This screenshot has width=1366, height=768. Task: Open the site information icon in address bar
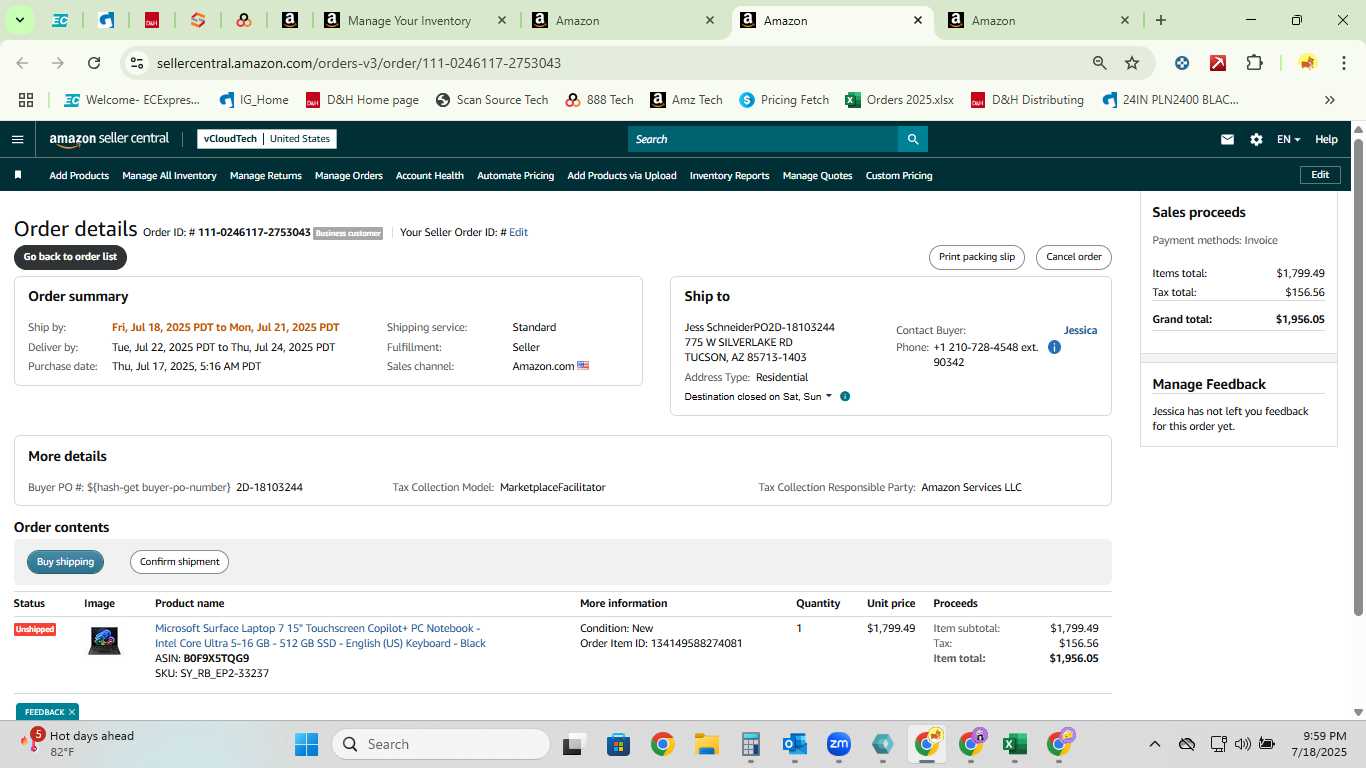[x=138, y=63]
